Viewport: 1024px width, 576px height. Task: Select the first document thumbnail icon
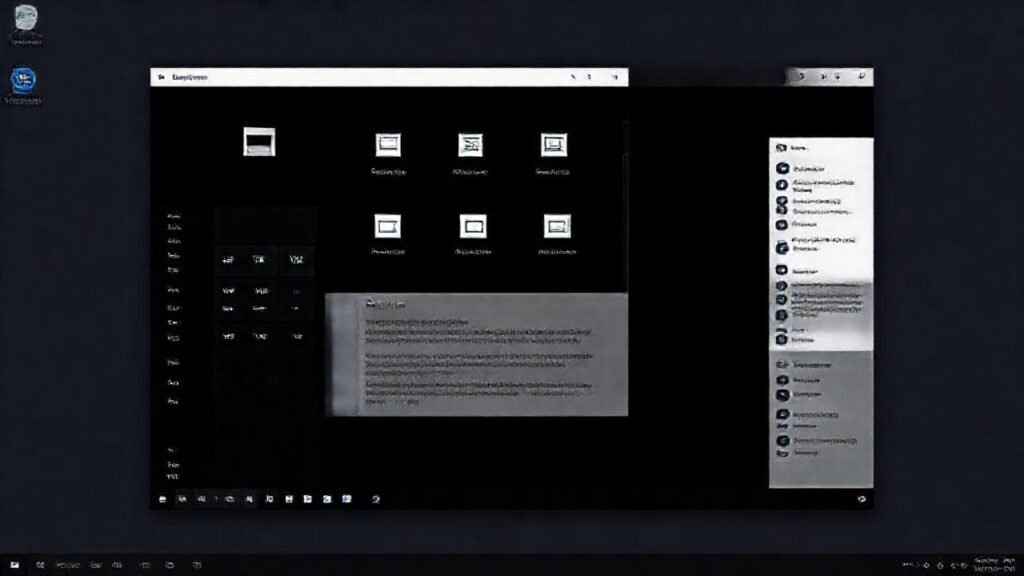[388, 147]
